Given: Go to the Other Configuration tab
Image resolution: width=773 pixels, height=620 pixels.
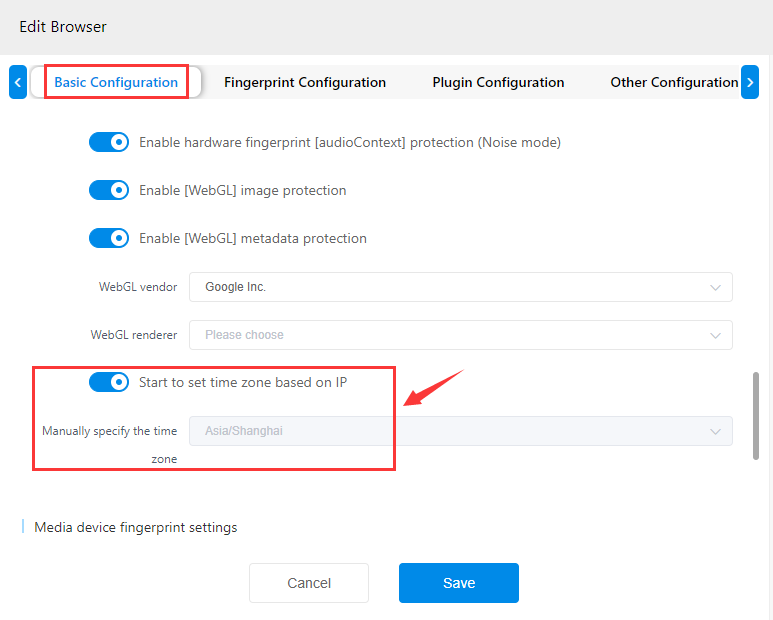Looking at the screenshot, I should coord(674,82).
